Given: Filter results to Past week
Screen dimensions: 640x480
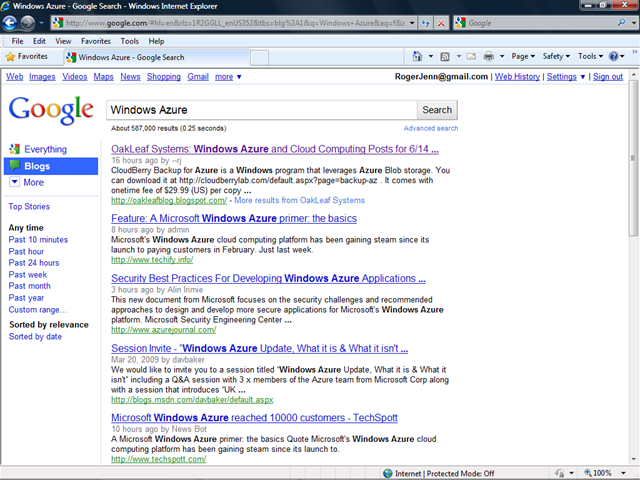Looking at the screenshot, I should [x=28, y=275].
